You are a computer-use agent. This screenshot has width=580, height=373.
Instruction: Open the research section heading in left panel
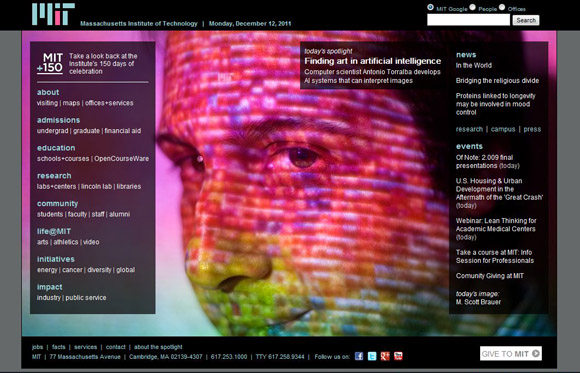[54, 175]
